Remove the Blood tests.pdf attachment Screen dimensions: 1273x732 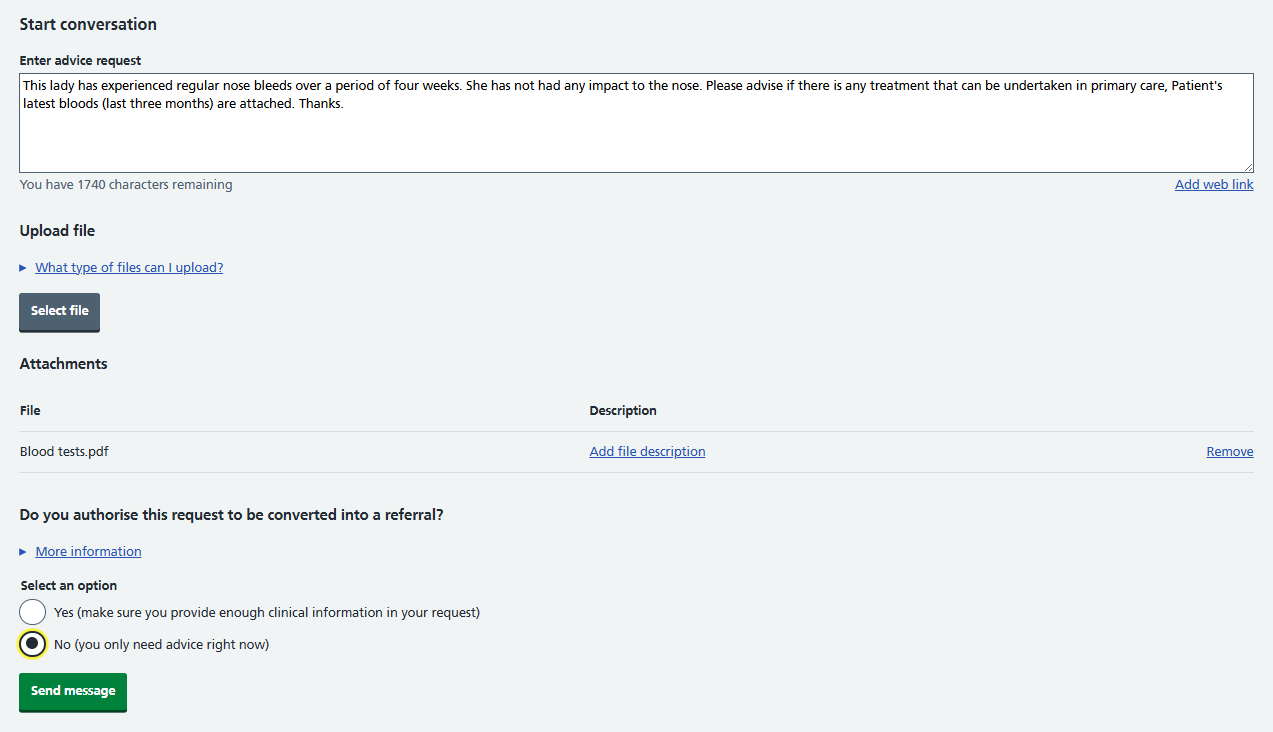pyautogui.click(x=1230, y=452)
